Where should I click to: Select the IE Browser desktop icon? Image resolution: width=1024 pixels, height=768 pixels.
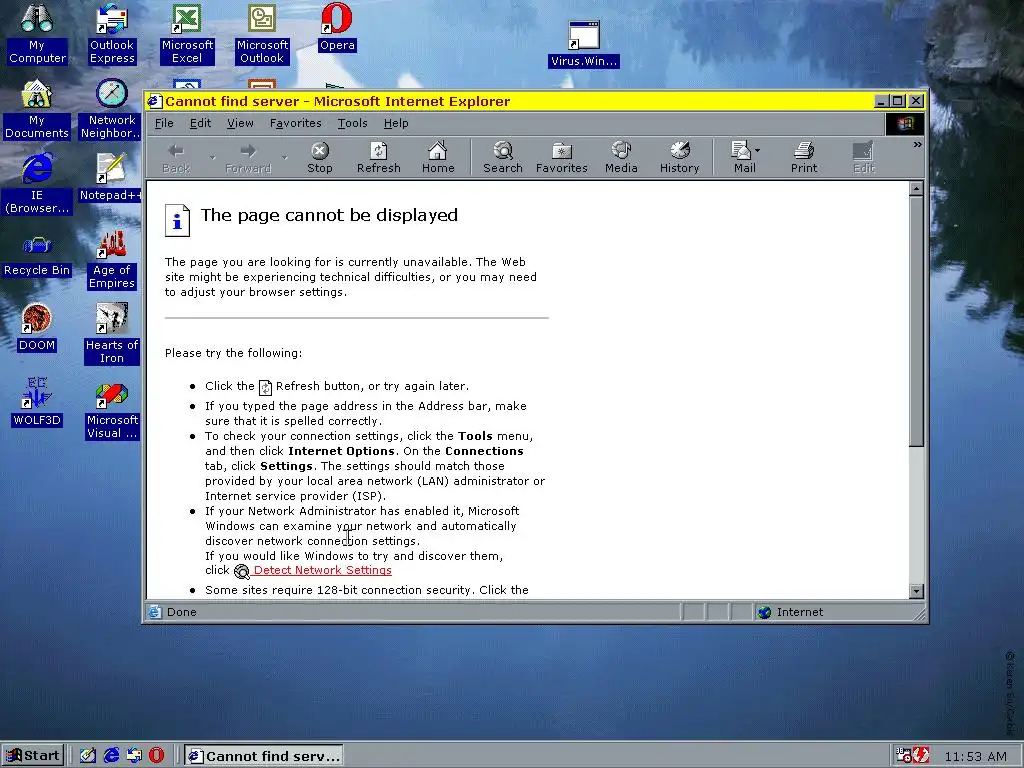(x=37, y=184)
